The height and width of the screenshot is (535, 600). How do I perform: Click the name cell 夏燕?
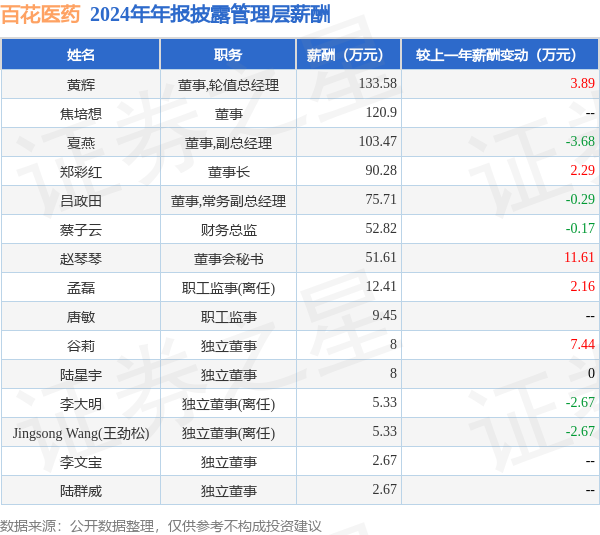coord(81,143)
